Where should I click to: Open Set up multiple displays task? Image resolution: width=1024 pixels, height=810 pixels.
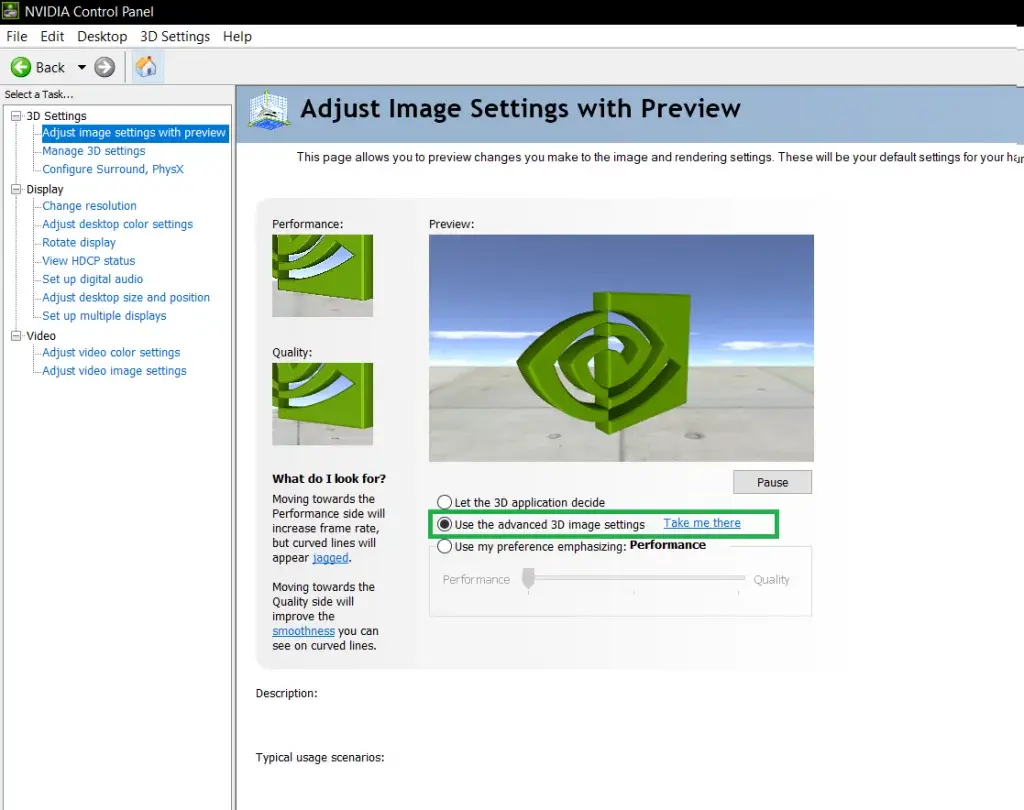click(x=104, y=316)
